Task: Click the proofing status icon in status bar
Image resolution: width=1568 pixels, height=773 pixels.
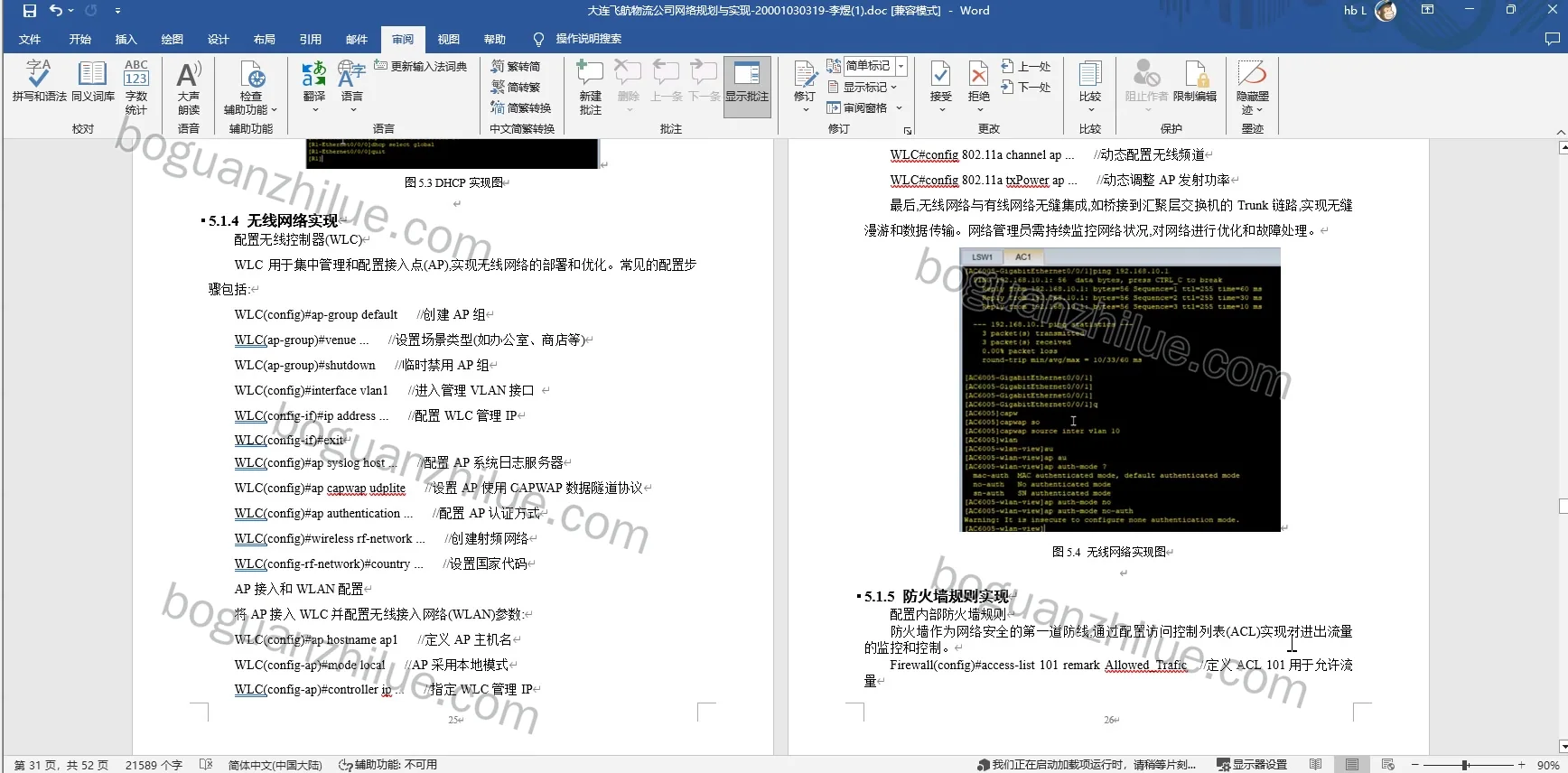Action: (206, 765)
